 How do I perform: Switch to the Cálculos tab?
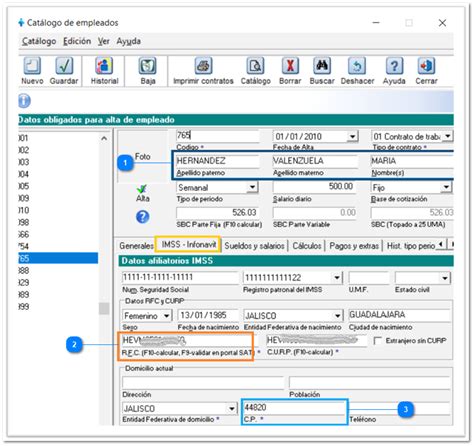307,246
